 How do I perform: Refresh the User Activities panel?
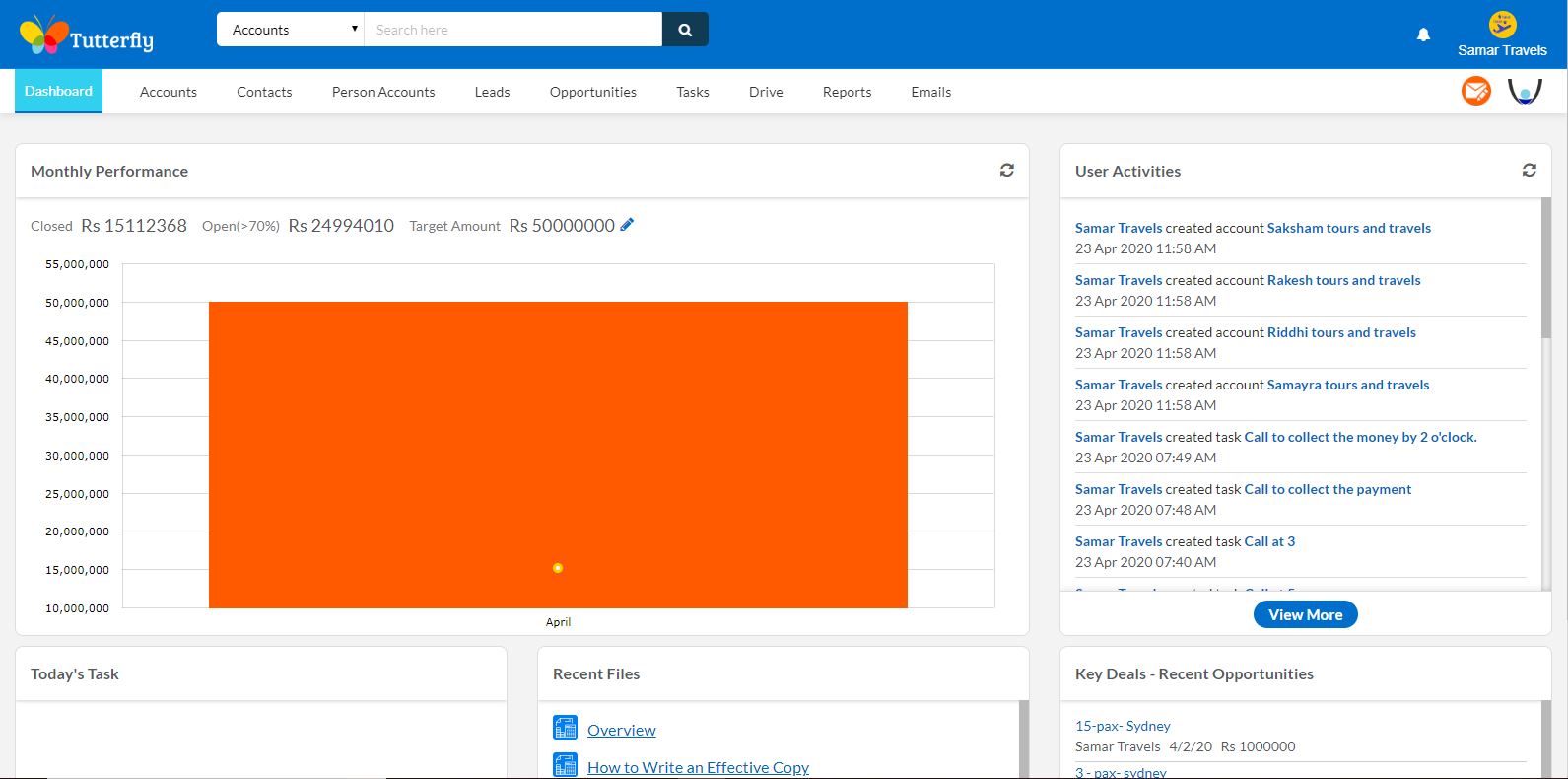click(1529, 170)
